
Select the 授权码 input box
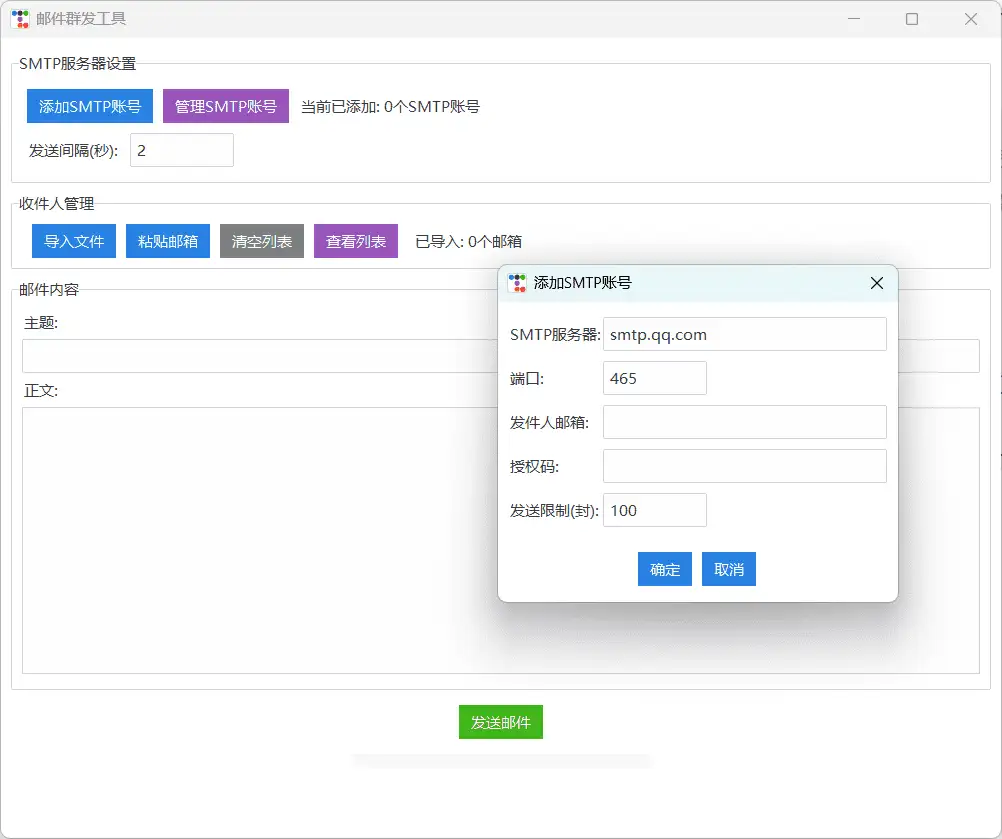coord(744,466)
